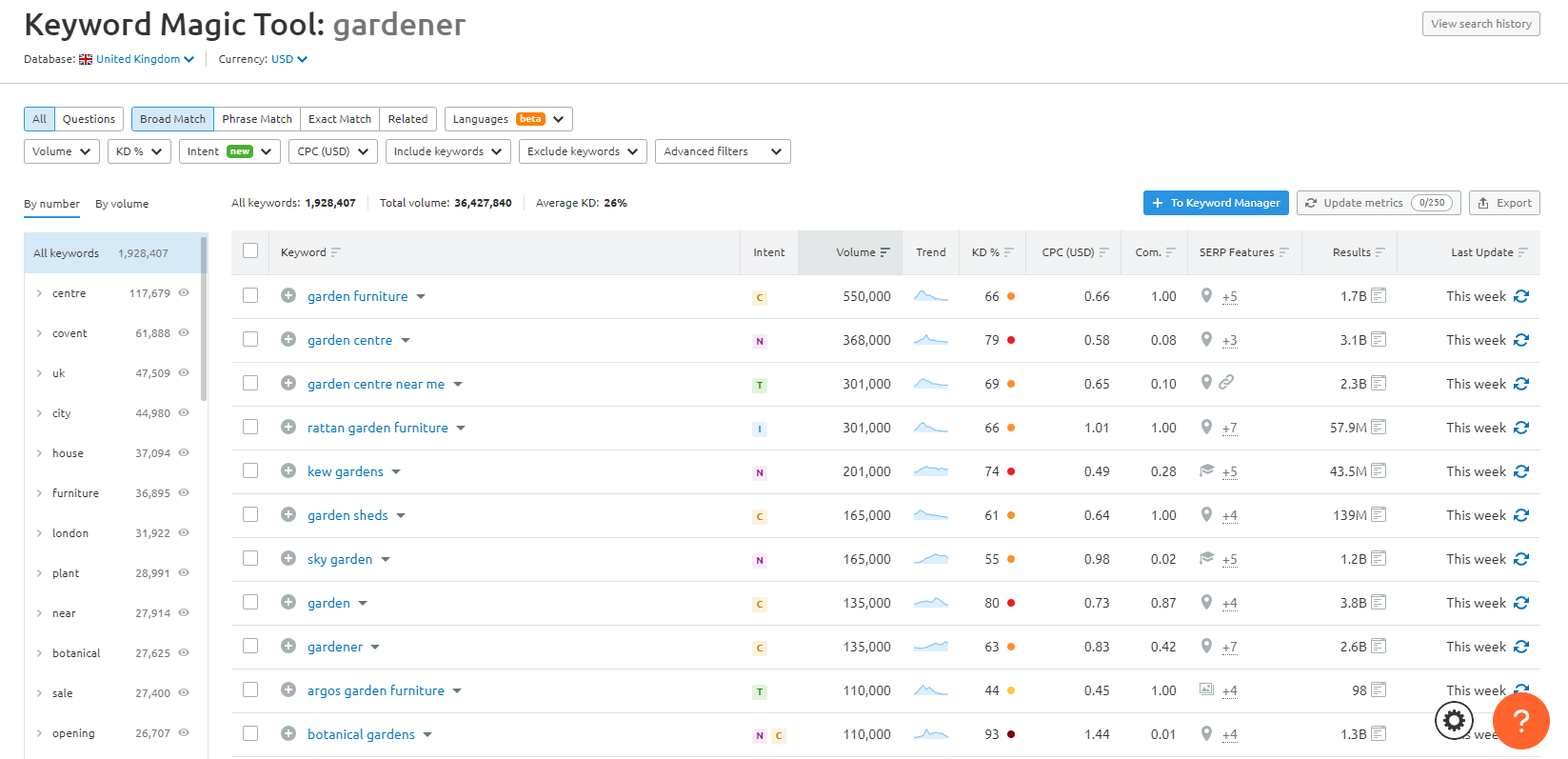Screen dimensions: 1568x759
Task: Open Advanced filters dropdown
Action: pos(723,151)
